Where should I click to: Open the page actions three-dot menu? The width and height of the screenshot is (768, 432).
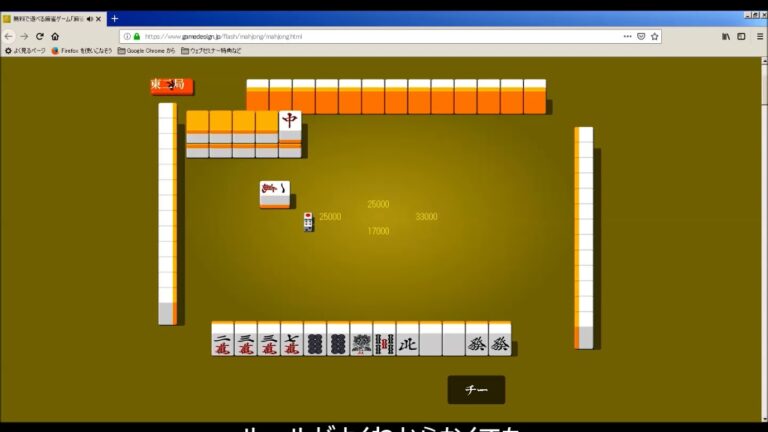click(x=627, y=36)
